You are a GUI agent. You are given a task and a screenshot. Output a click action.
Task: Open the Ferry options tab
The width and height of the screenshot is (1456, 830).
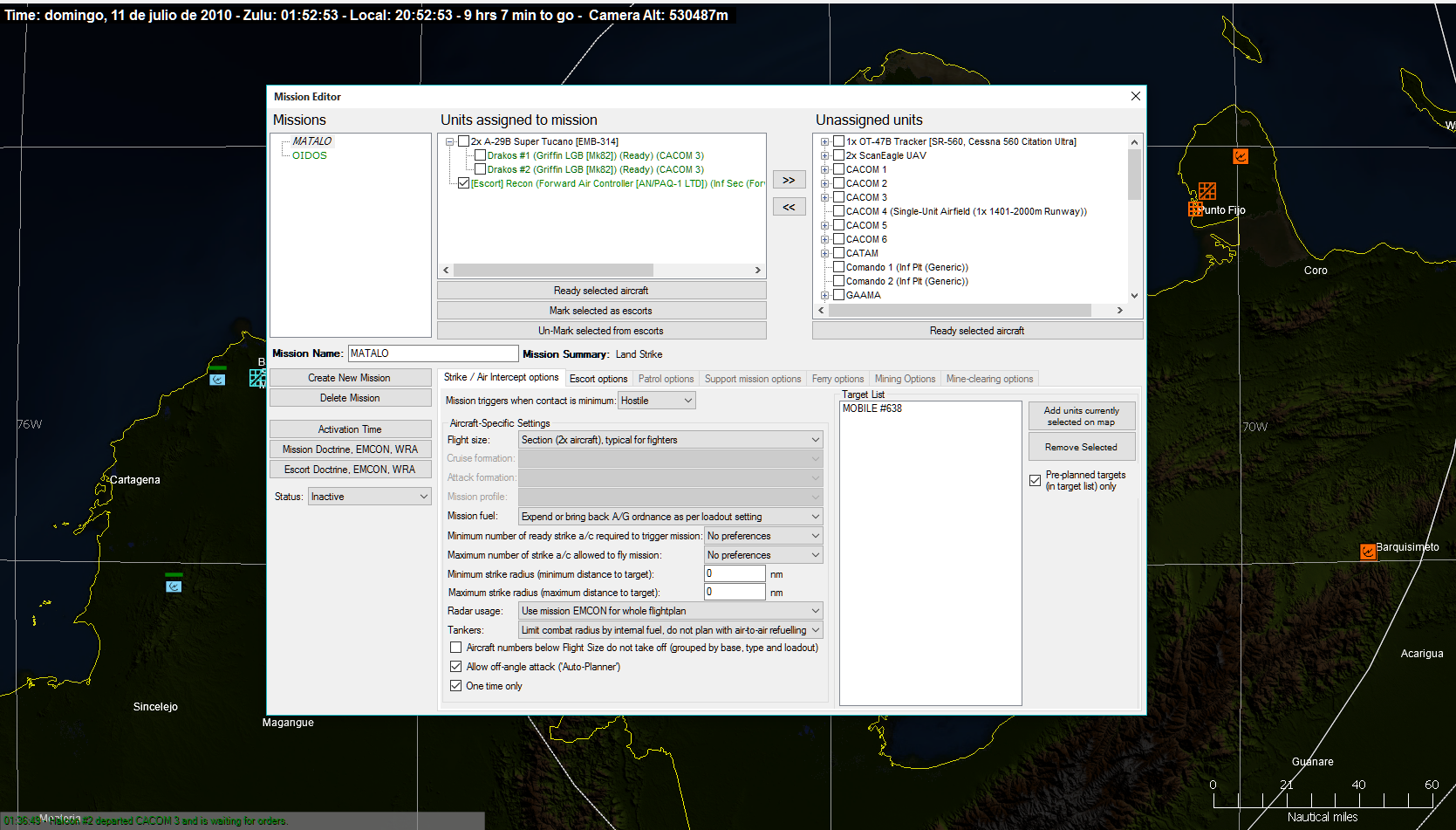[x=837, y=379]
